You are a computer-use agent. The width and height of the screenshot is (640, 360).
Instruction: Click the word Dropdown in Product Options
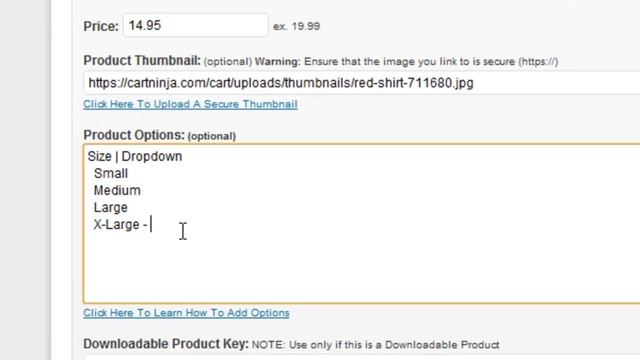point(152,156)
